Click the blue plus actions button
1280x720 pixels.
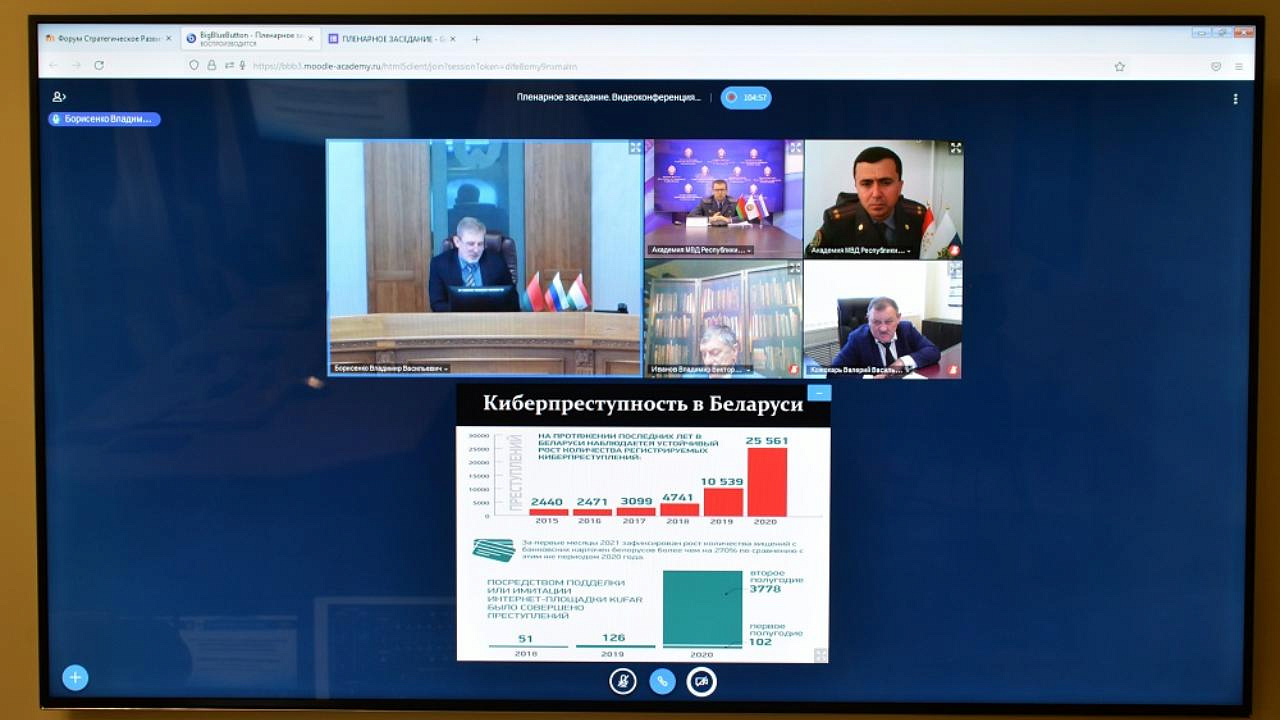pyautogui.click(x=75, y=678)
